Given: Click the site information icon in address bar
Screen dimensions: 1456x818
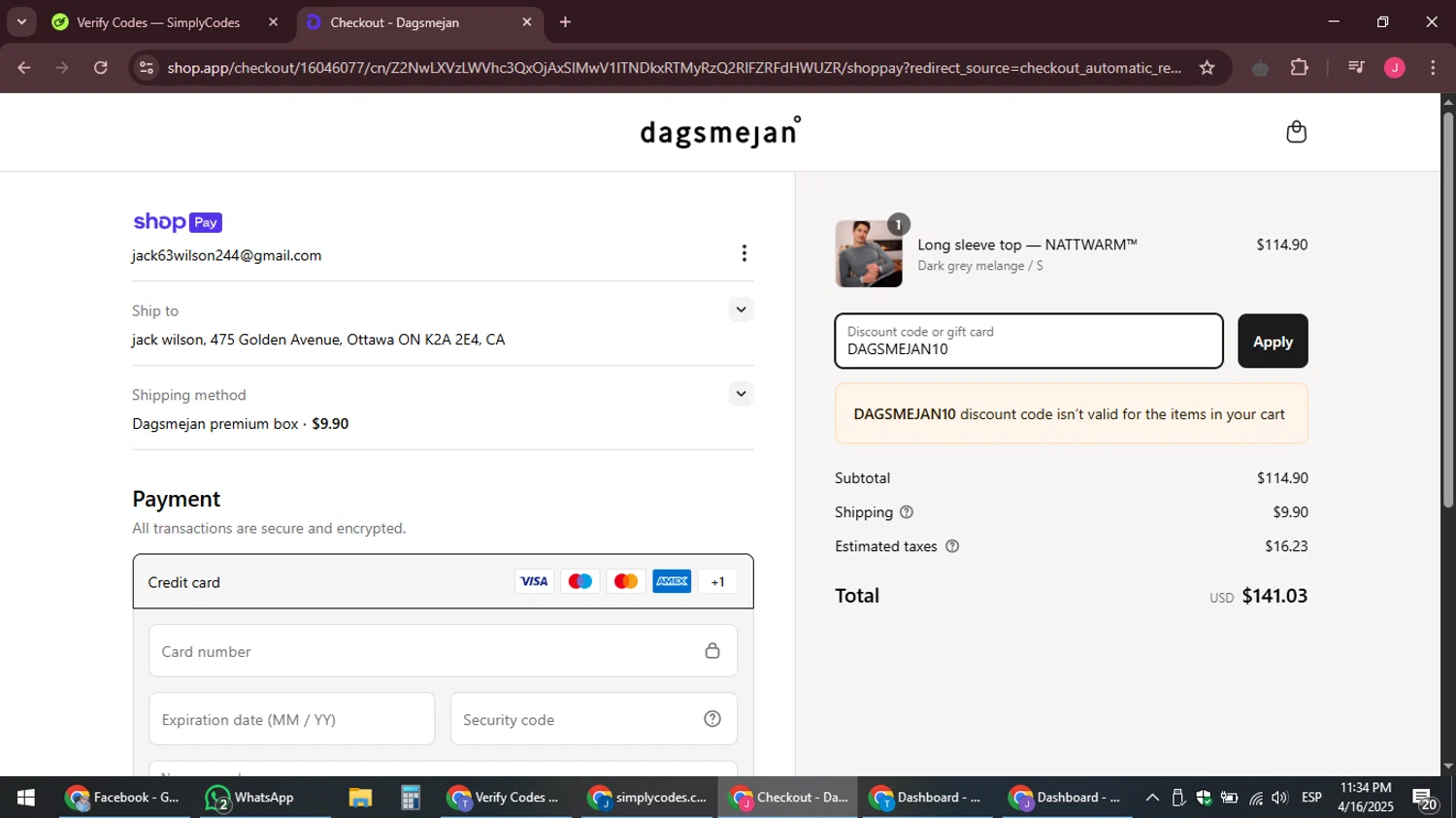Looking at the screenshot, I should pos(147,68).
